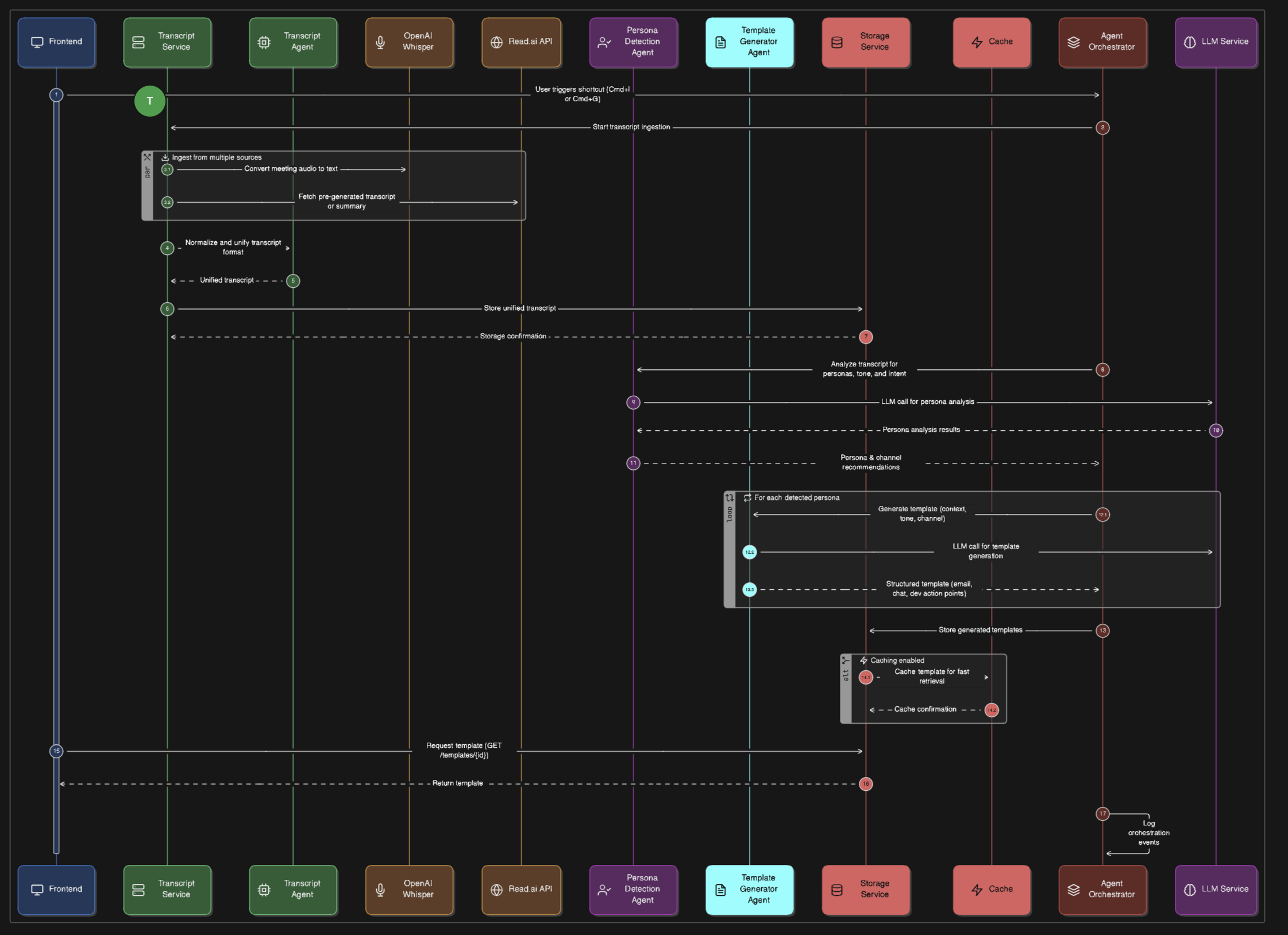This screenshot has height=935, width=1288.
Task: Click the database icon in top Storage Service box
Action: (x=837, y=42)
